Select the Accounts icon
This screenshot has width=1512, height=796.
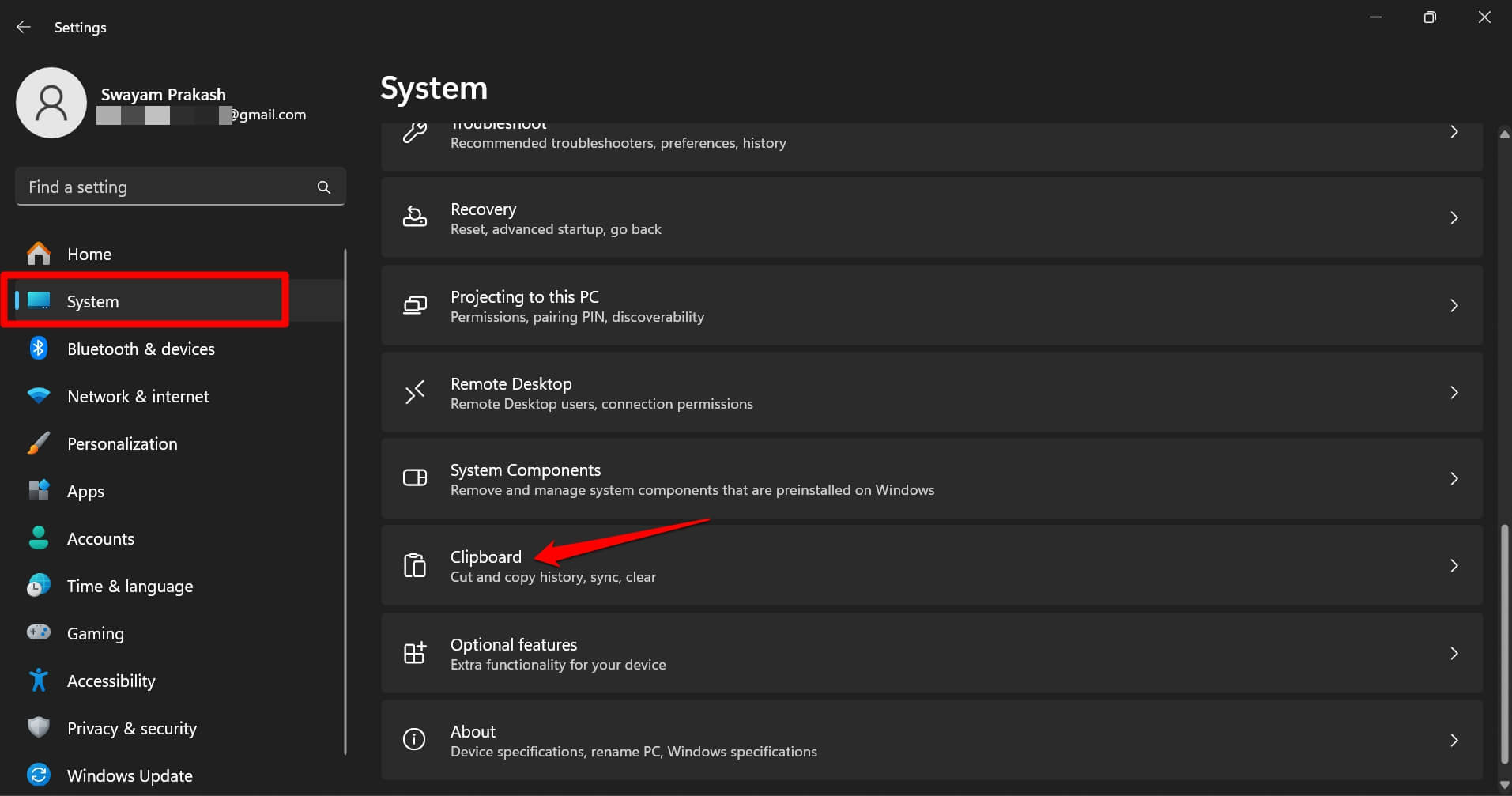(x=38, y=538)
